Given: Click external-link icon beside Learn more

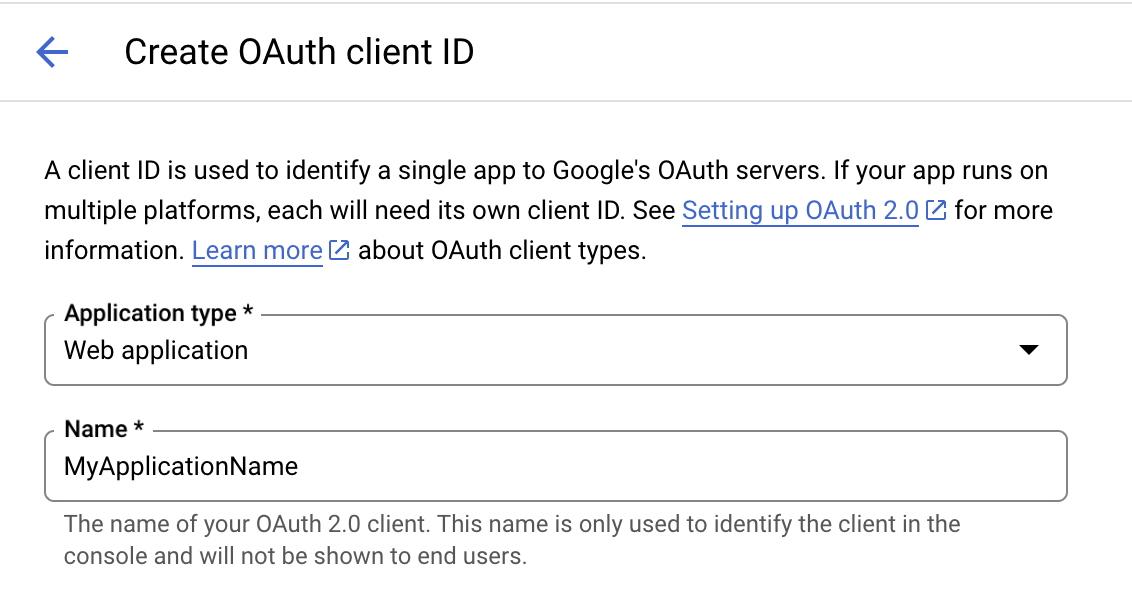Looking at the screenshot, I should [339, 251].
